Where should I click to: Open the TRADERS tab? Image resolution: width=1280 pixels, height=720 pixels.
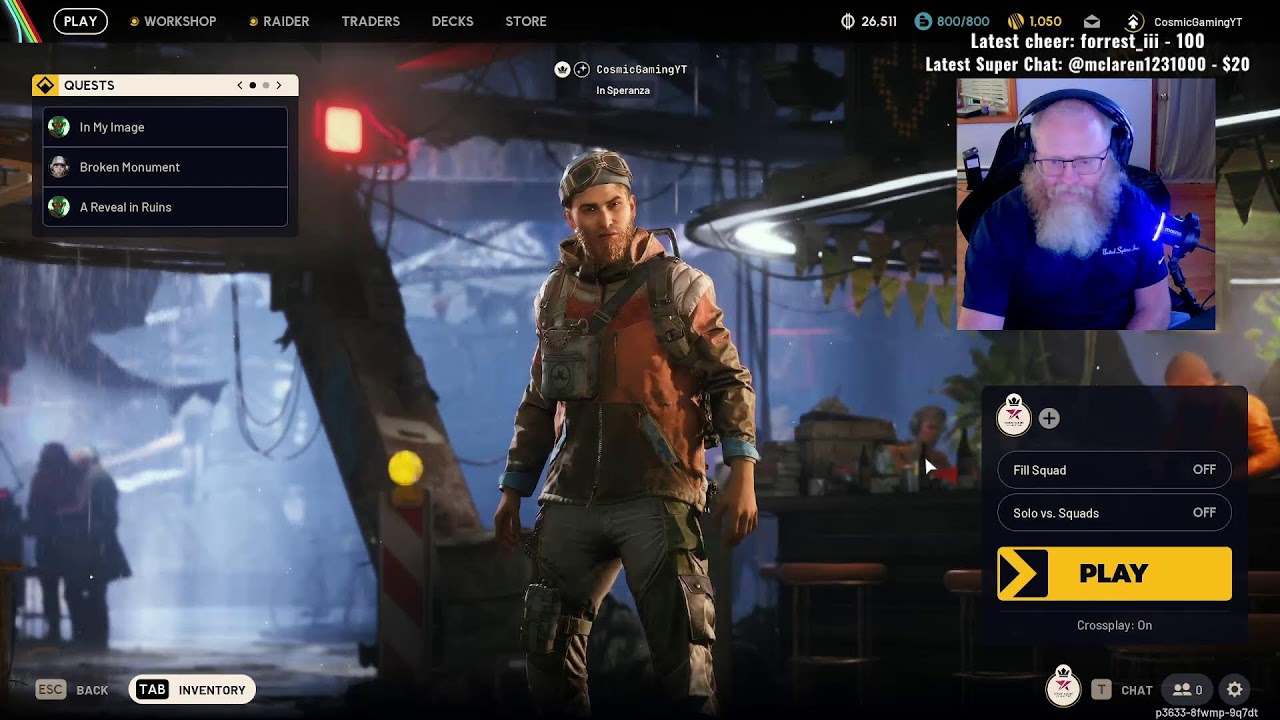point(370,21)
